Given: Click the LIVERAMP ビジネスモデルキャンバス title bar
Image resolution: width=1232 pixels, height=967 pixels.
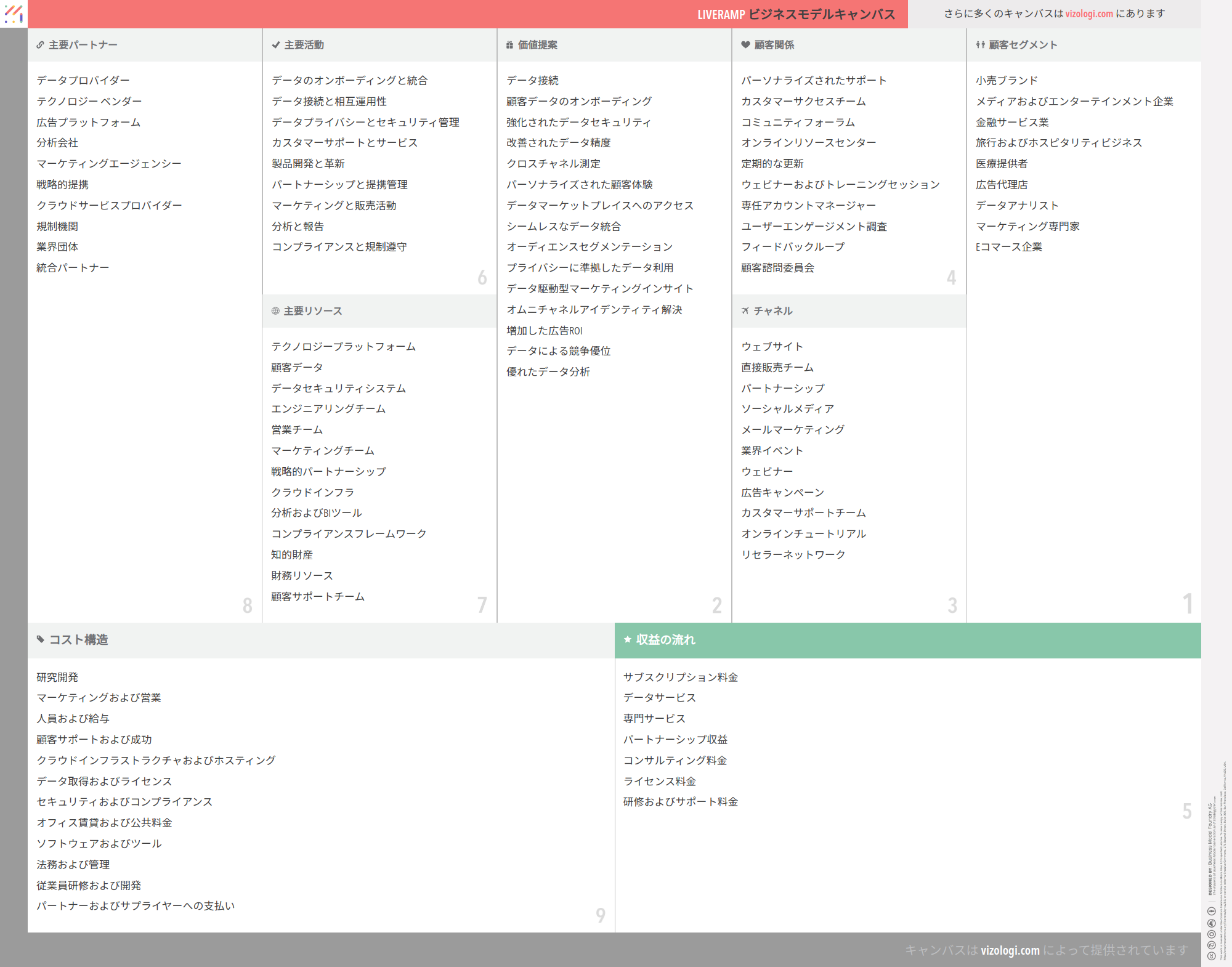Looking at the screenshot, I should [x=796, y=14].
